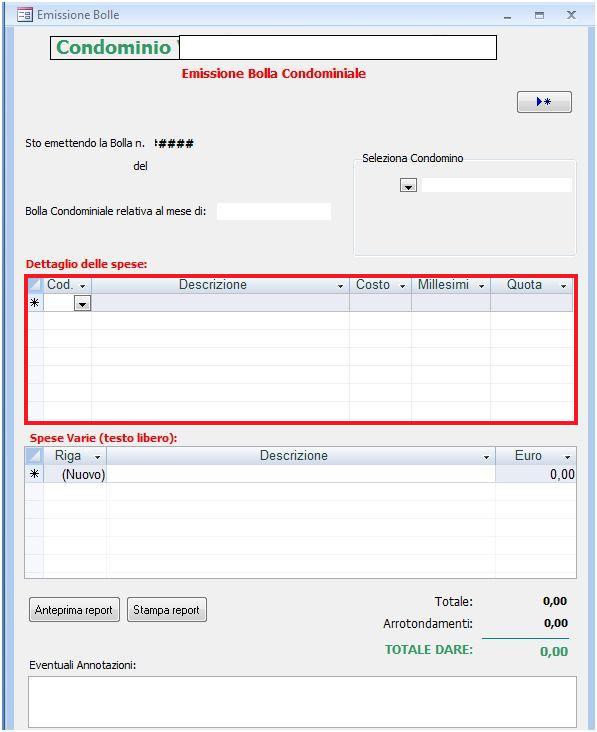Open the Seleziona Condomino combo box
Viewport: 597px width, 732px height.
coord(408,186)
